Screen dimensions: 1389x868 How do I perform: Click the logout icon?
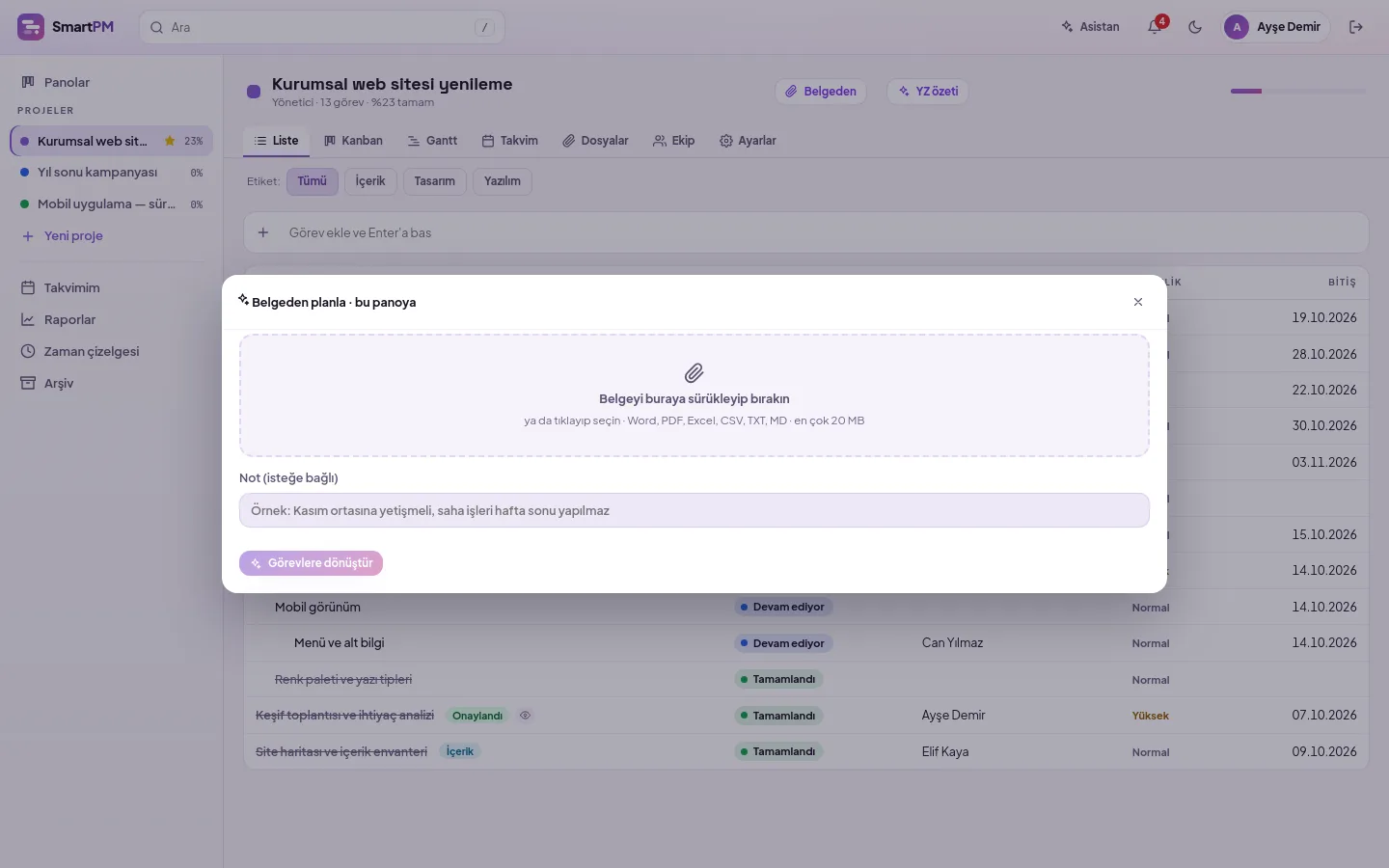pos(1356,27)
